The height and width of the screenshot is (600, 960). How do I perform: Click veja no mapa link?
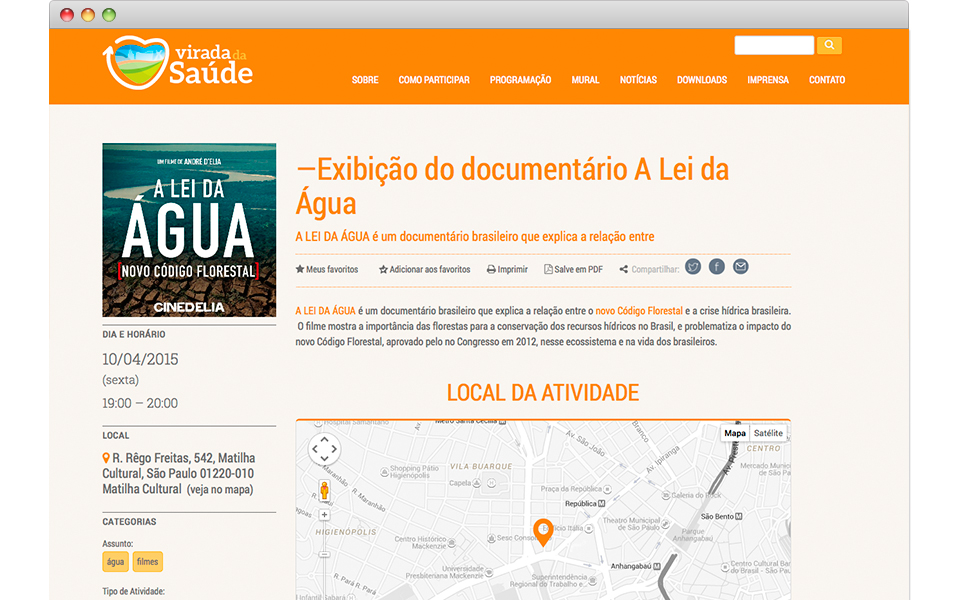(x=220, y=489)
